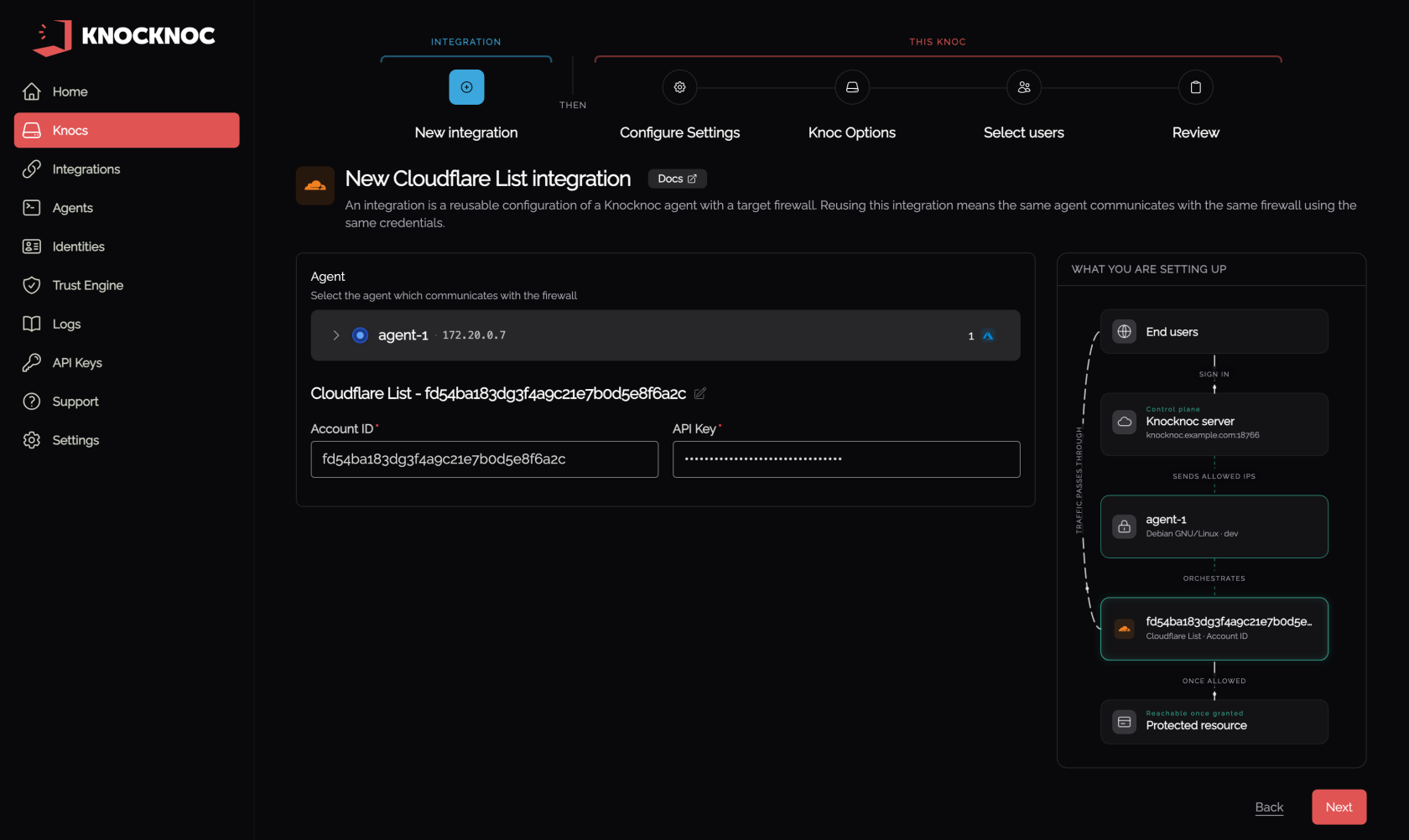Screen dimensions: 1409x840
Task: Click the blue badge icon on the agent-1 row
Action: coord(988,336)
